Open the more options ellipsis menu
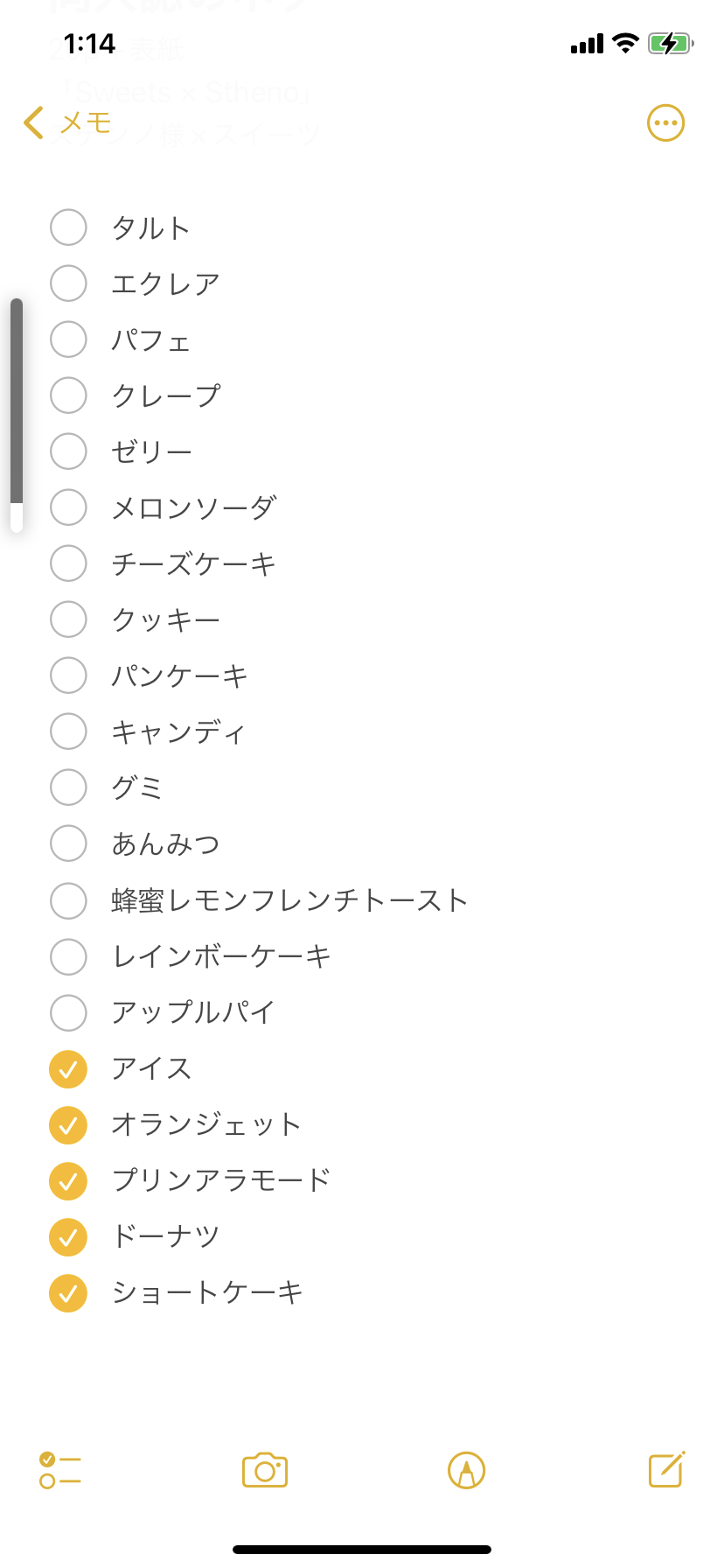Screen dimensions: 724x1568 [665, 123]
